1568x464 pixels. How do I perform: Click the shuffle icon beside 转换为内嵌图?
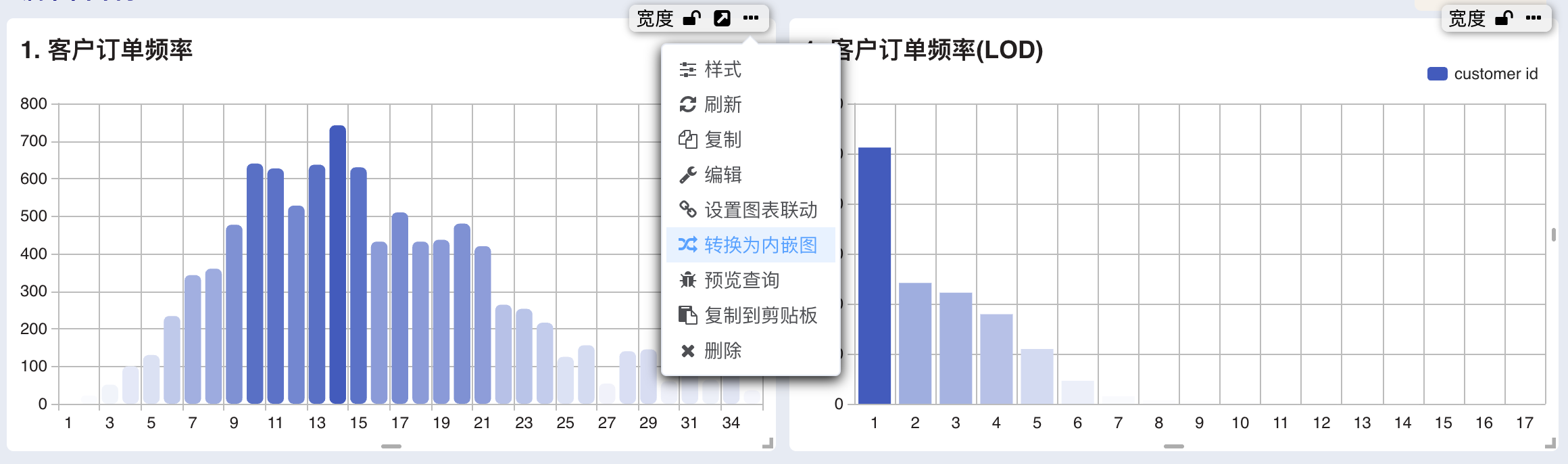click(x=688, y=245)
